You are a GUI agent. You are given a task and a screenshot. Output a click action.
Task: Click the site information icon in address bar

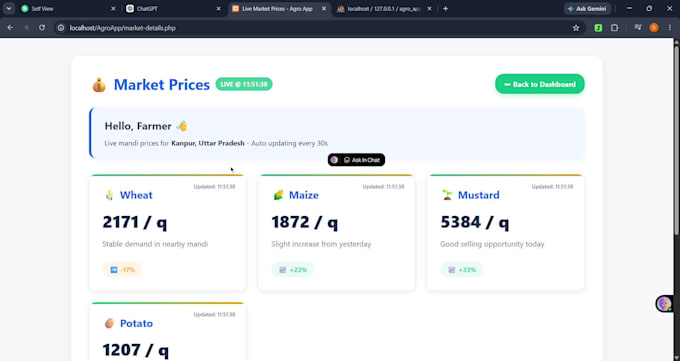coord(61,28)
